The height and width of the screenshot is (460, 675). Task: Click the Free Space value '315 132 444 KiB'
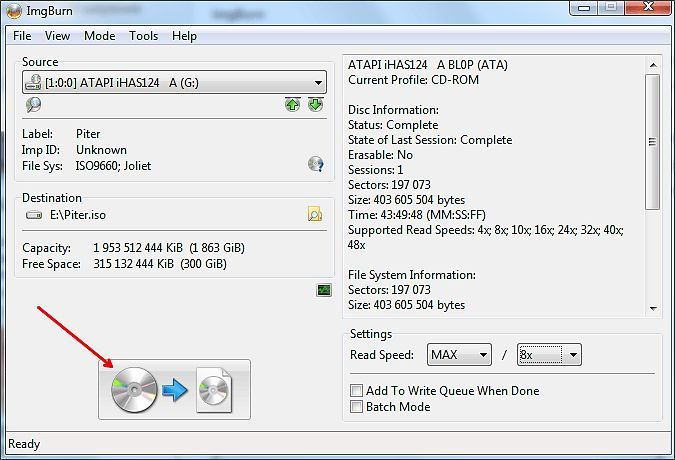(133, 264)
